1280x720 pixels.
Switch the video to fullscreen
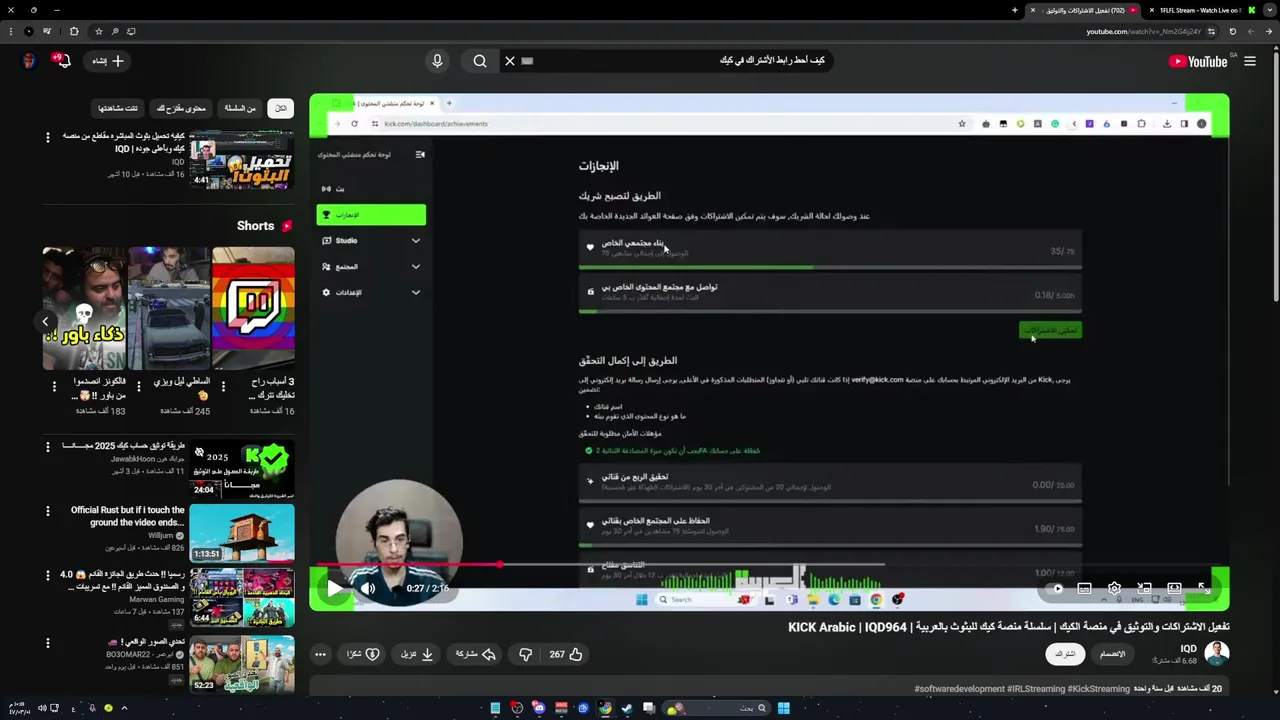pos(1204,589)
